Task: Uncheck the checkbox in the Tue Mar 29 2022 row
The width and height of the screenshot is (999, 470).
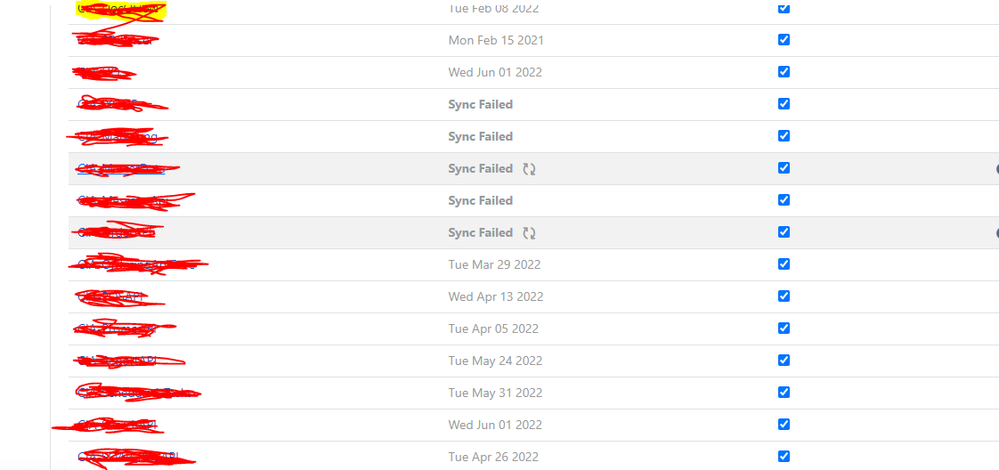Action: pyautogui.click(x=784, y=264)
